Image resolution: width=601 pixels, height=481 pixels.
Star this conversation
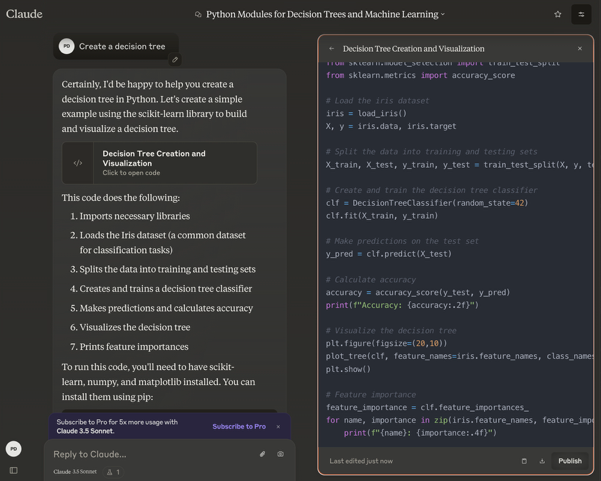[558, 14]
